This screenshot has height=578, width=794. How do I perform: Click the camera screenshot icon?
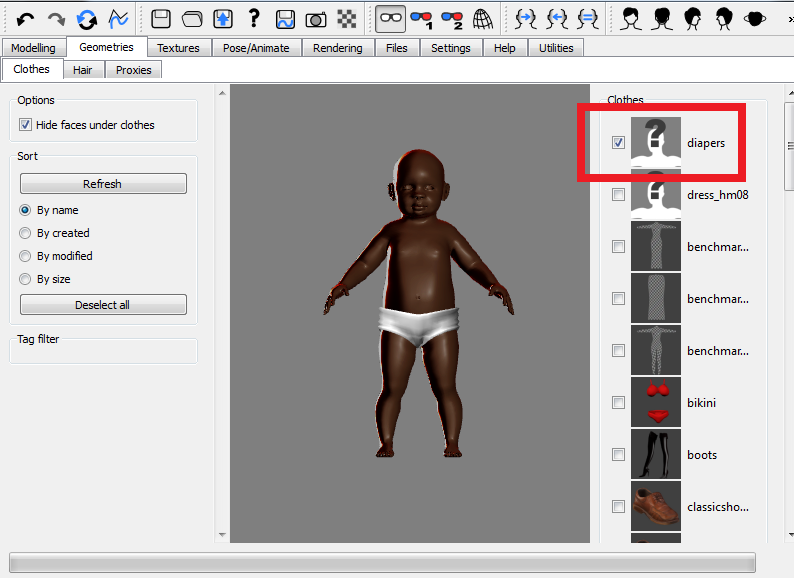click(x=316, y=19)
